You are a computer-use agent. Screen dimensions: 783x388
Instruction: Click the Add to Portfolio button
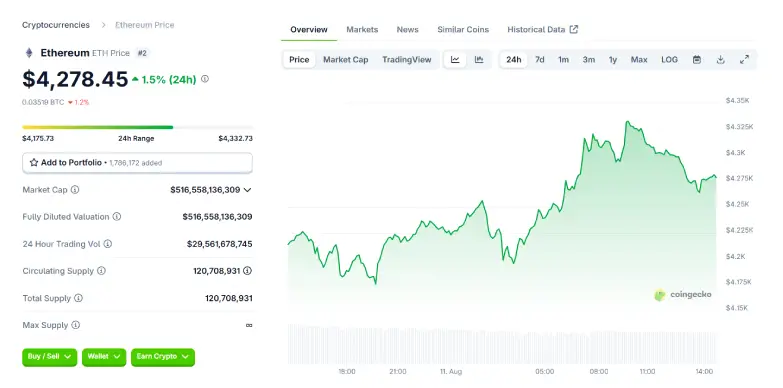click(137, 163)
